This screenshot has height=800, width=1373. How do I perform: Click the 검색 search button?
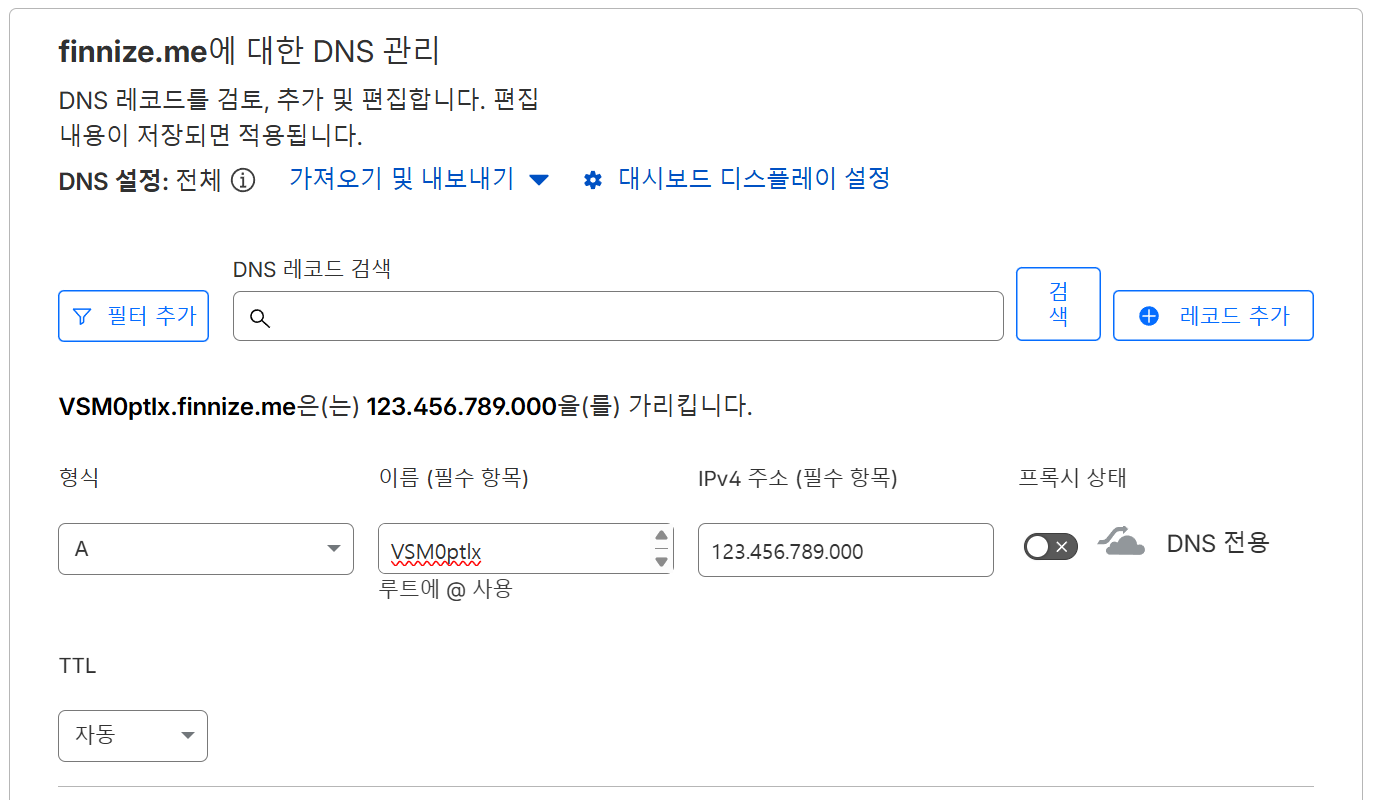(x=1057, y=303)
